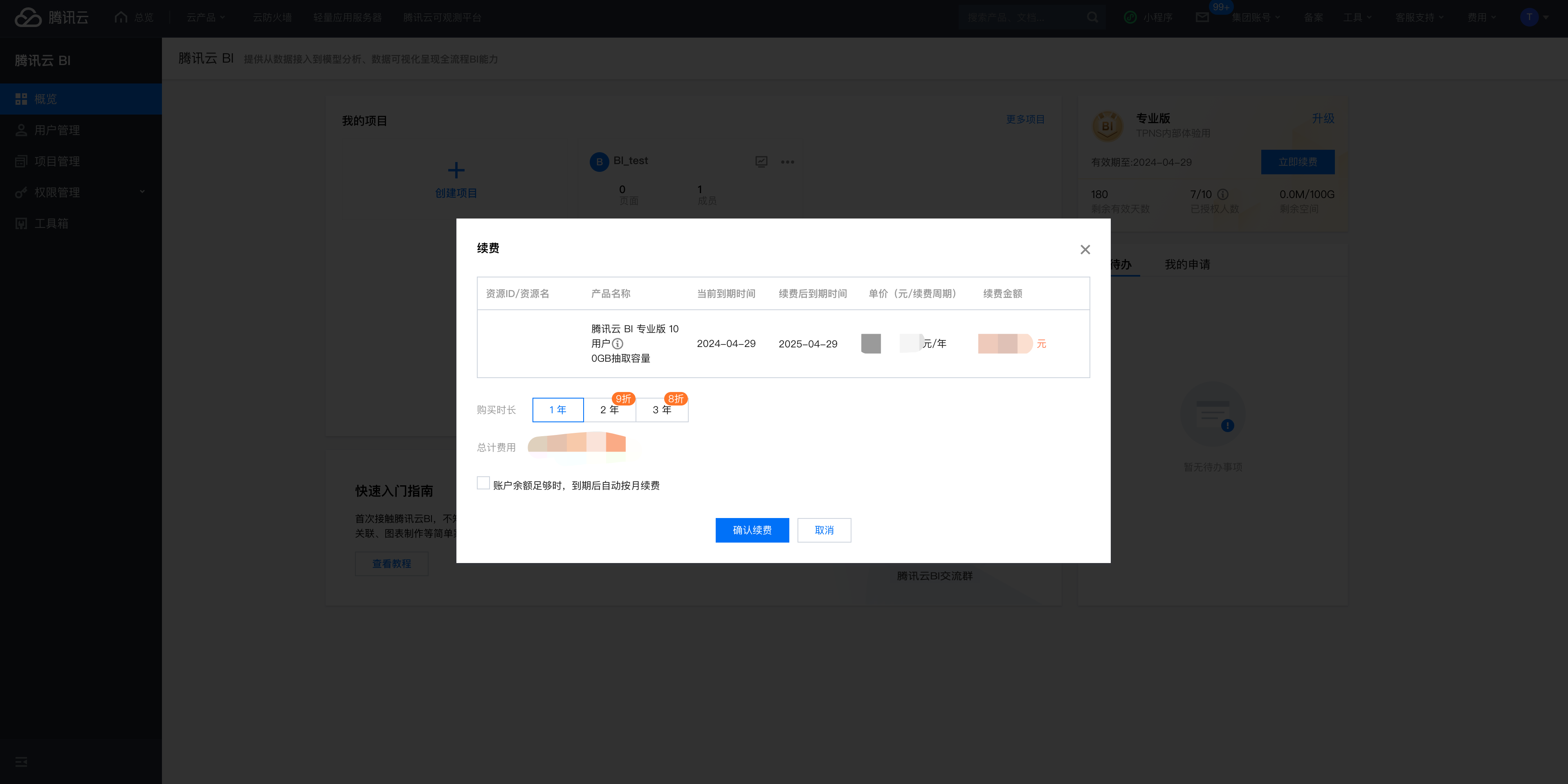This screenshot has height=784, width=1568.
Task: Click the info icon next to 7/10
Action: [1222, 194]
